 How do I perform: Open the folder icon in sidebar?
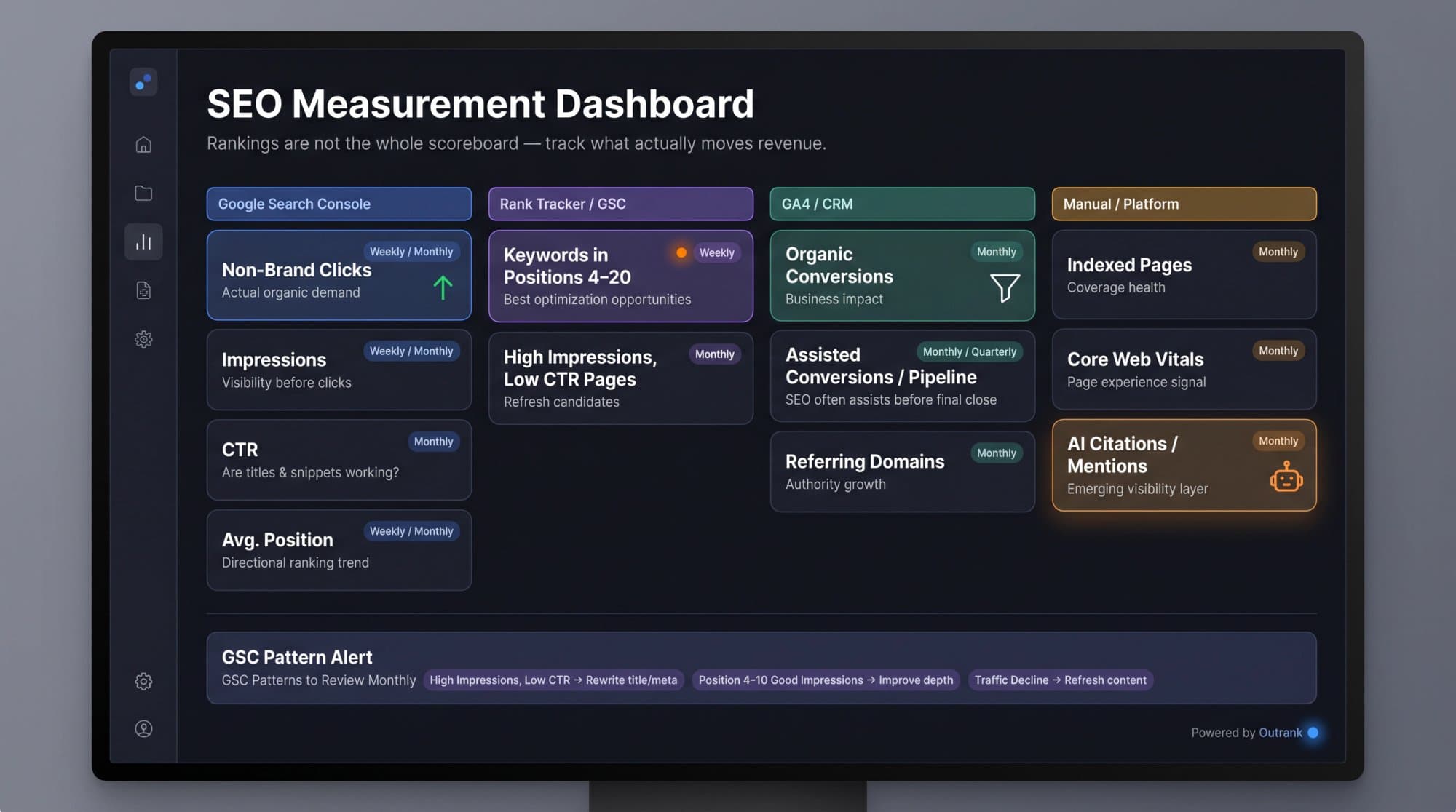tap(143, 193)
